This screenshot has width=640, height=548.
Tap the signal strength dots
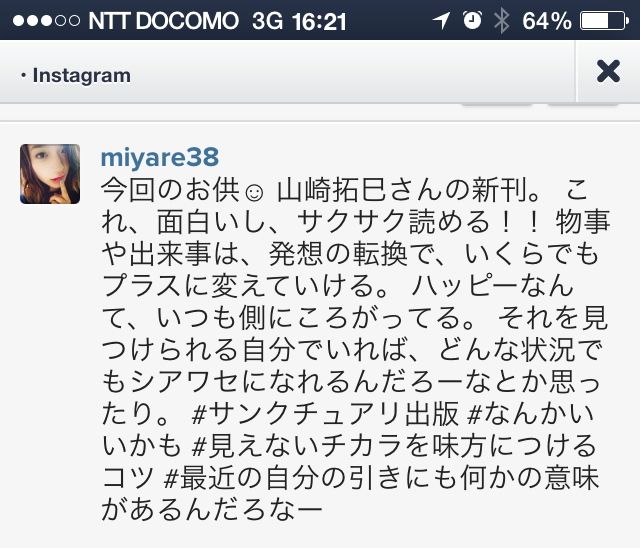point(46,20)
